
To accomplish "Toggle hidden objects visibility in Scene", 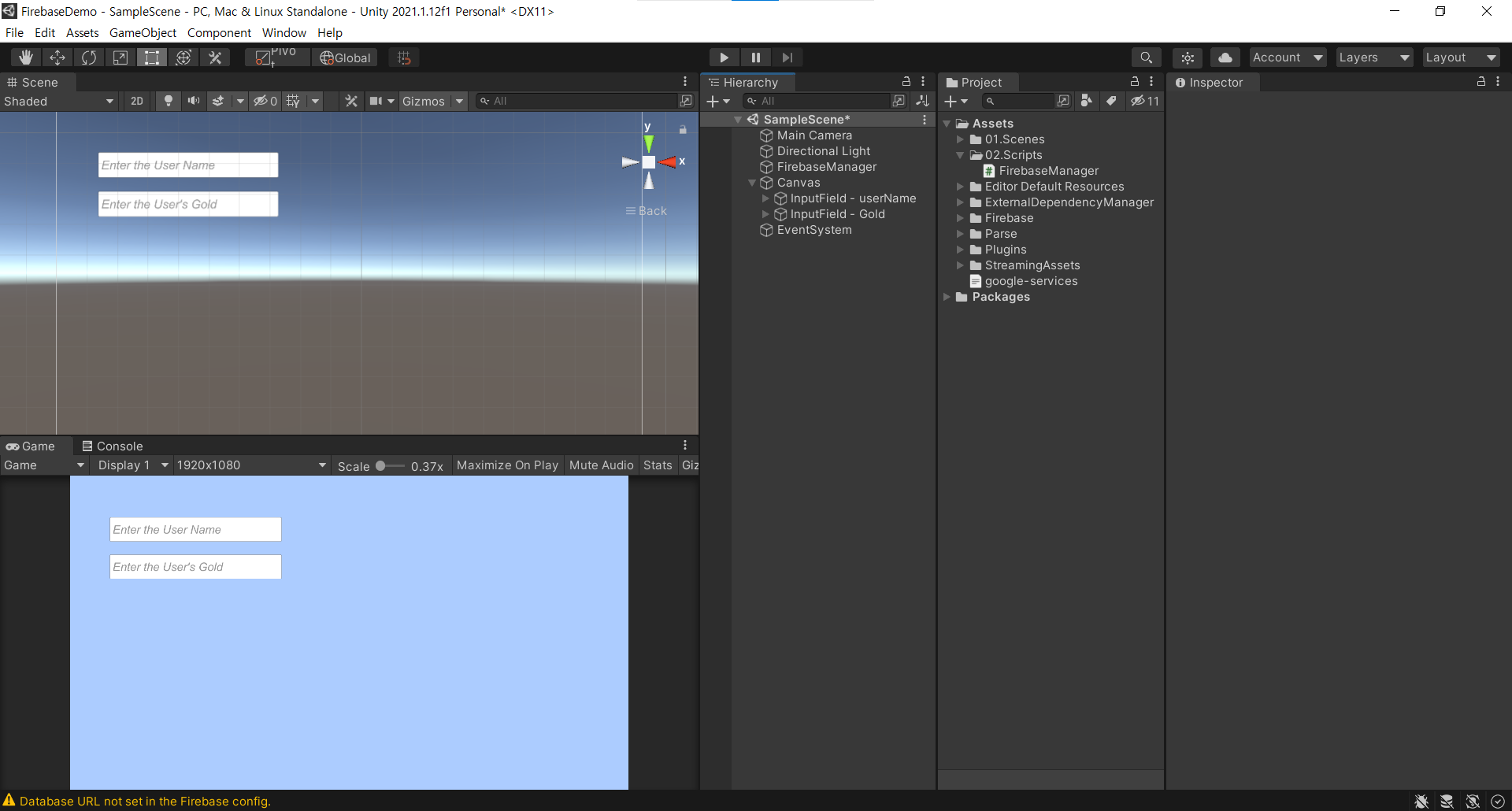I will pyautogui.click(x=265, y=102).
